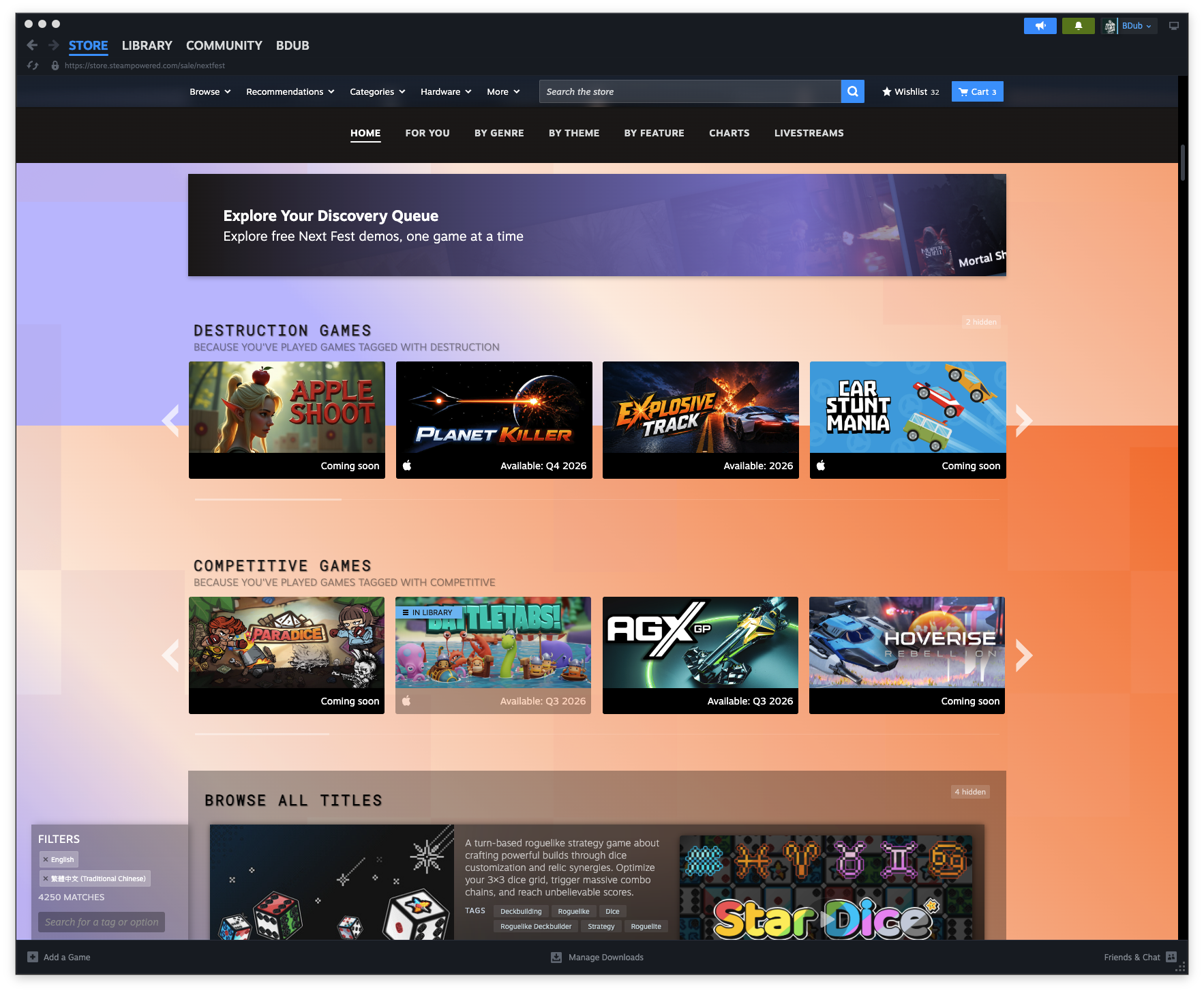Go back with the back arrow

coord(32,45)
